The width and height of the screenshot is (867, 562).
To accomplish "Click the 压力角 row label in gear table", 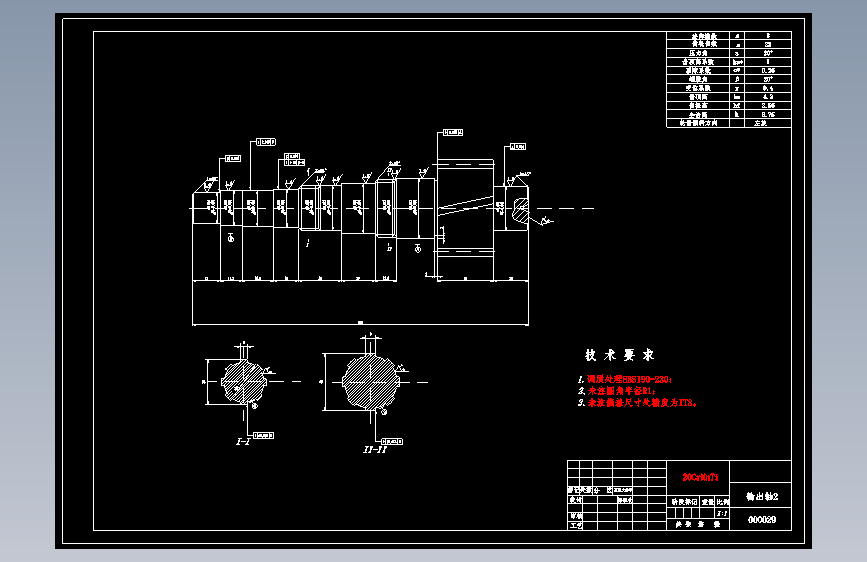I will pyautogui.click(x=698, y=53).
